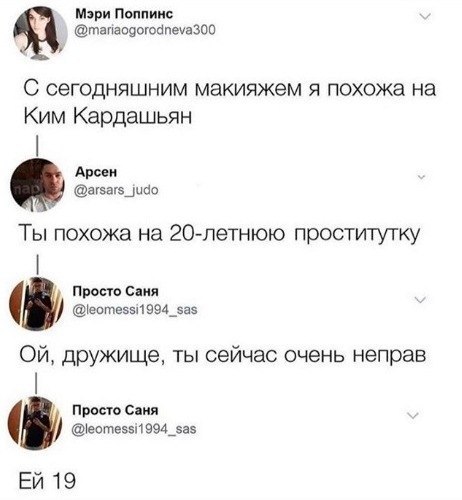Screen dimensions: 462x500
Task: Expand chevron menu on Мэри Поппинс tweet
Action: pos(426,17)
